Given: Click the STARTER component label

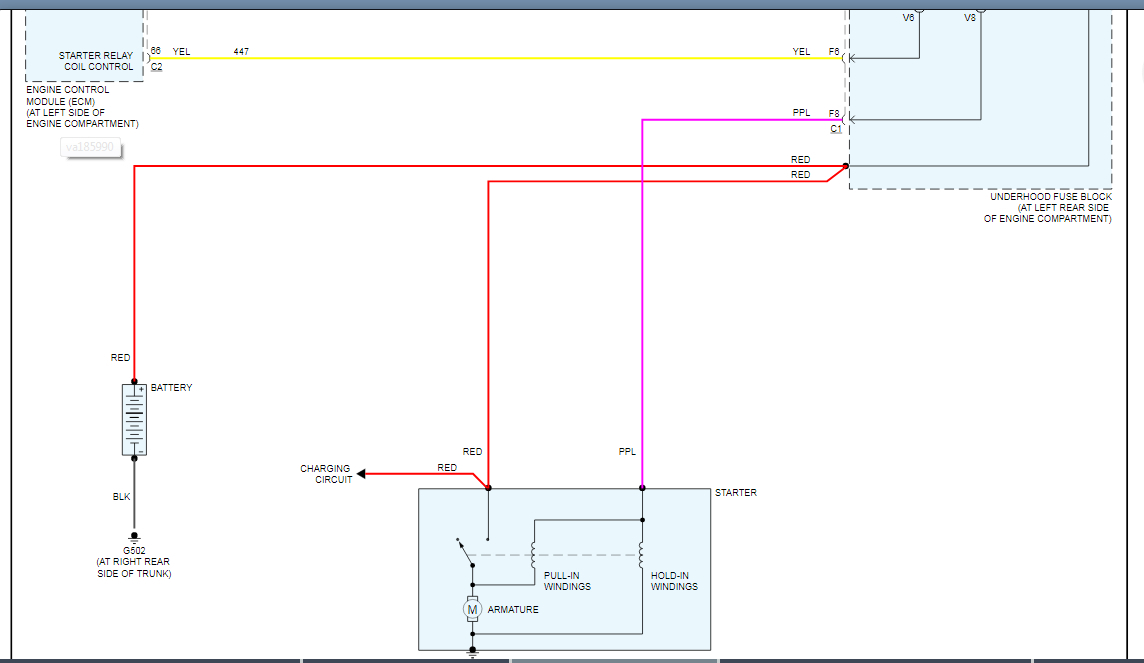Looking at the screenshot, I should 735,493.
